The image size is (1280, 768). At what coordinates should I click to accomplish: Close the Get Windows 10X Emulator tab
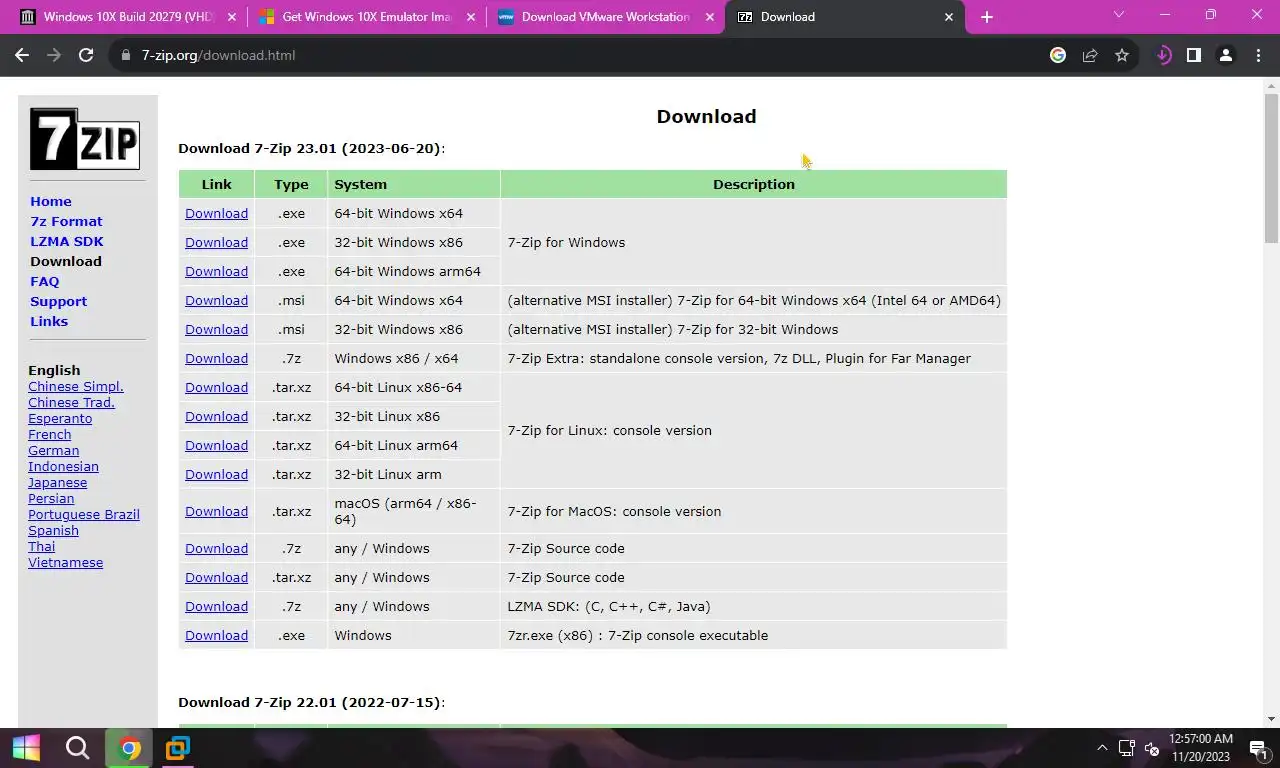tap(471, 17)
